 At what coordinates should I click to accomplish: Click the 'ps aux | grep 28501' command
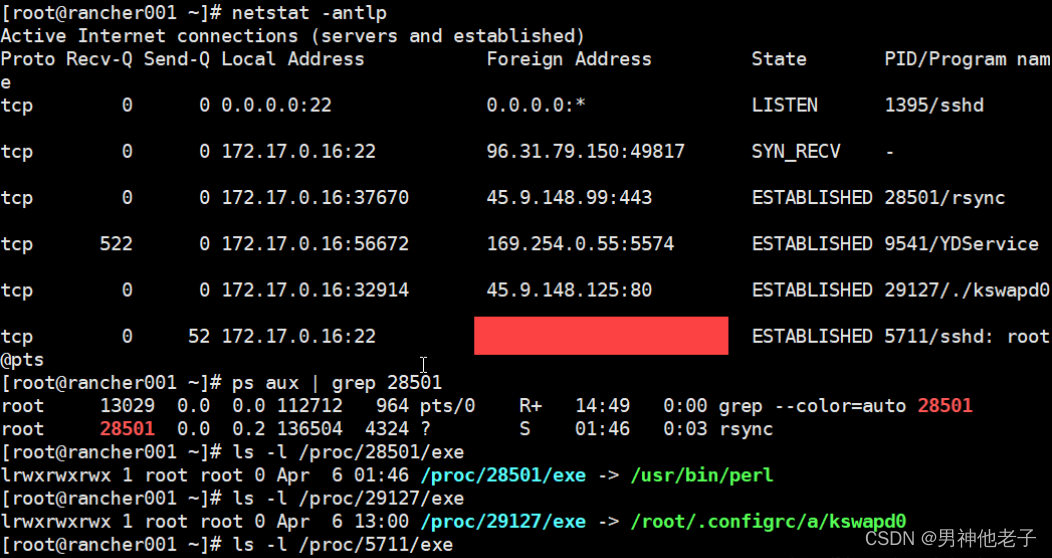point(337,383)
